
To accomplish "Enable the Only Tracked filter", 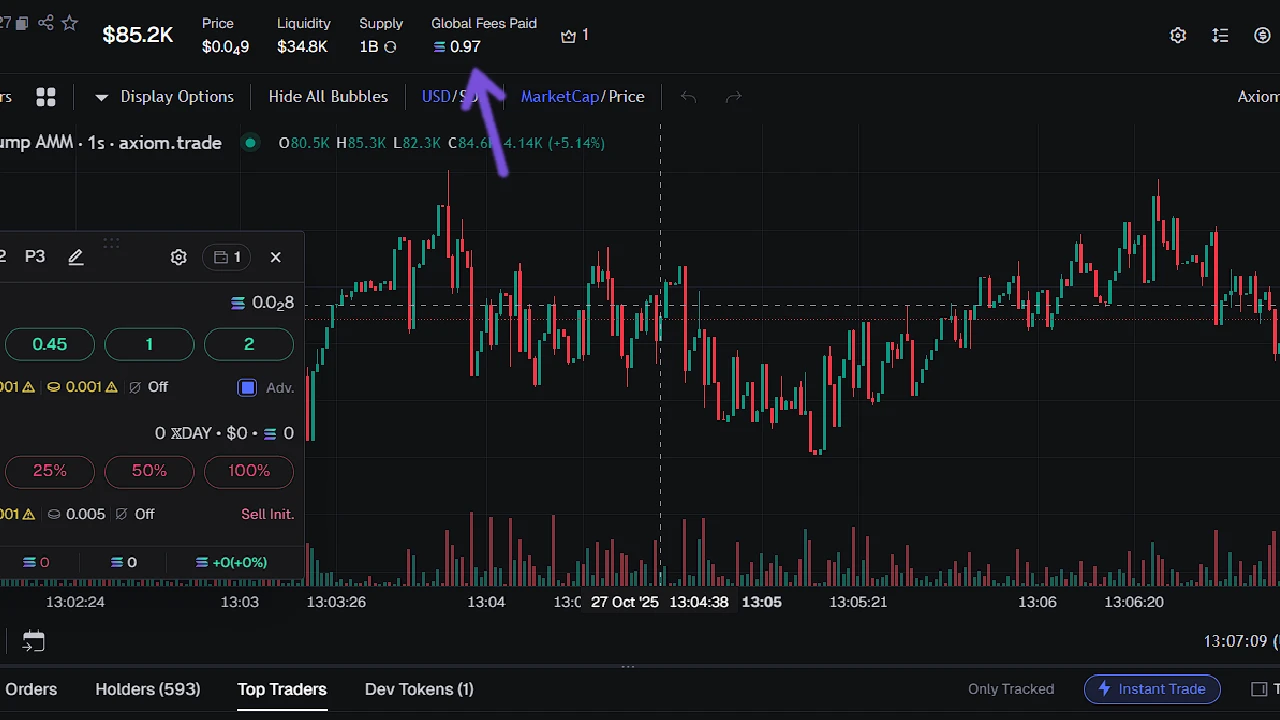I will pyautogui.click(x=1010, y=689).
